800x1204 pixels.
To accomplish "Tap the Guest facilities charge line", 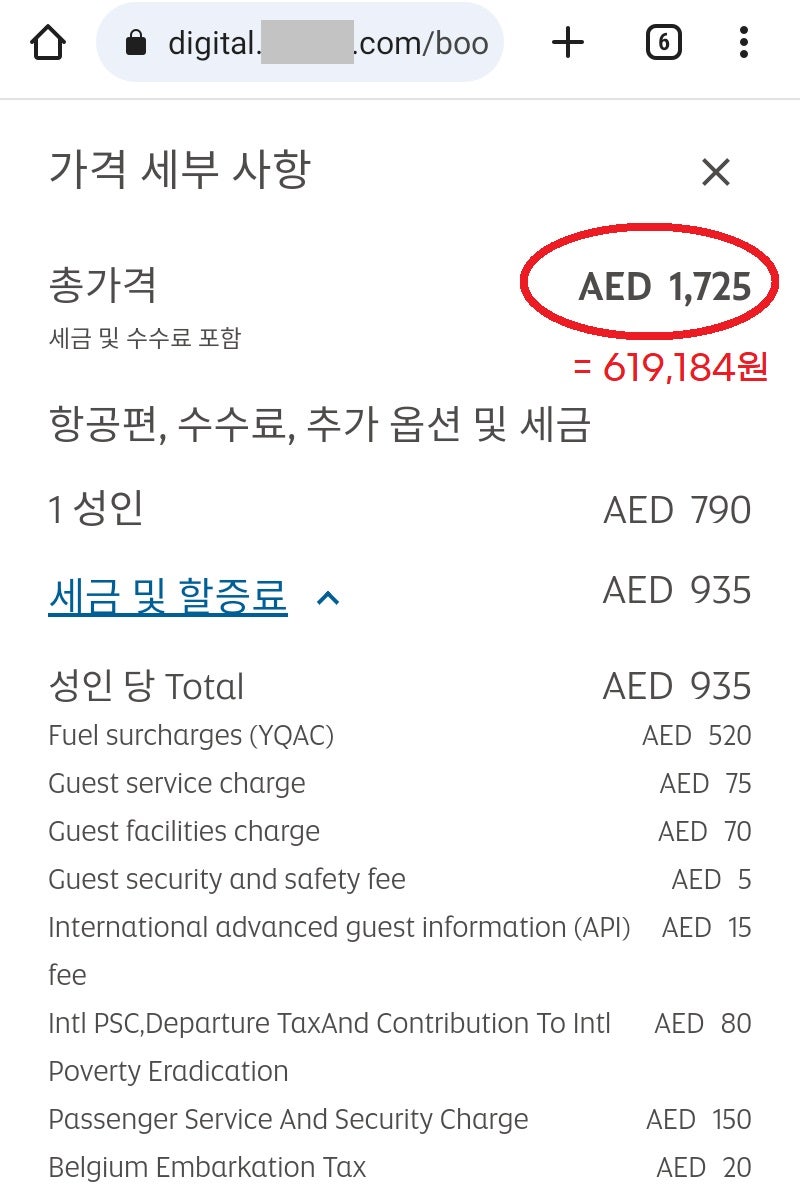I will [184, 832].
